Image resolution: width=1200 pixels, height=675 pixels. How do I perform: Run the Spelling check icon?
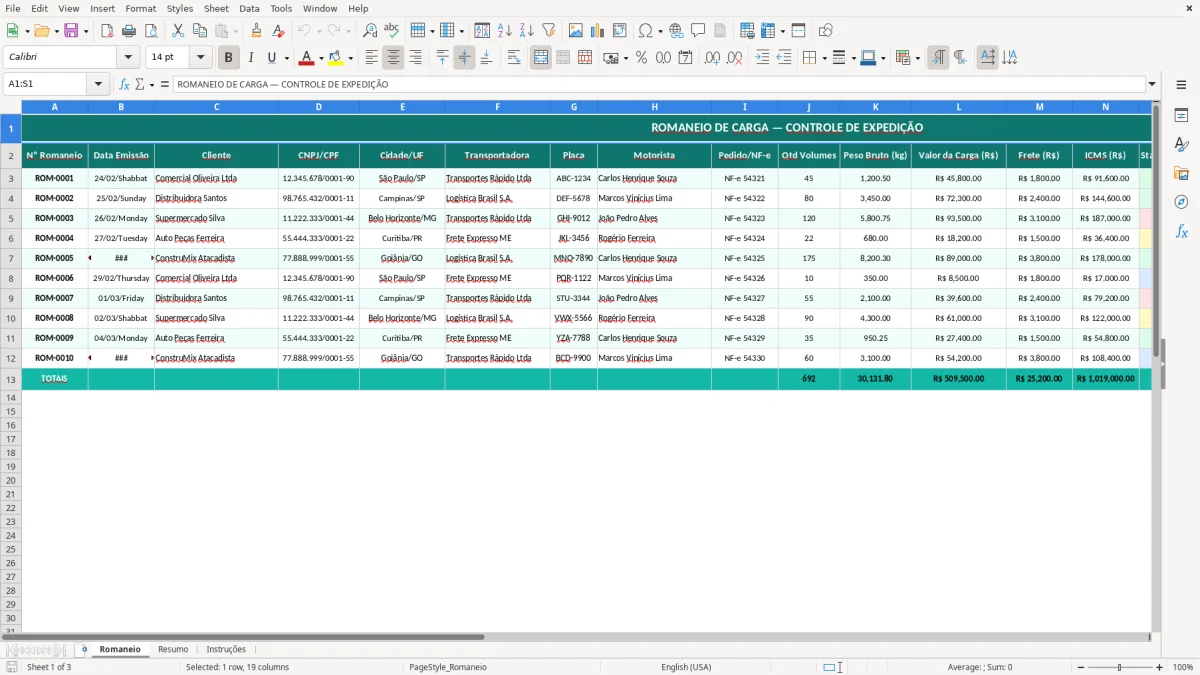tap(392, 31)
